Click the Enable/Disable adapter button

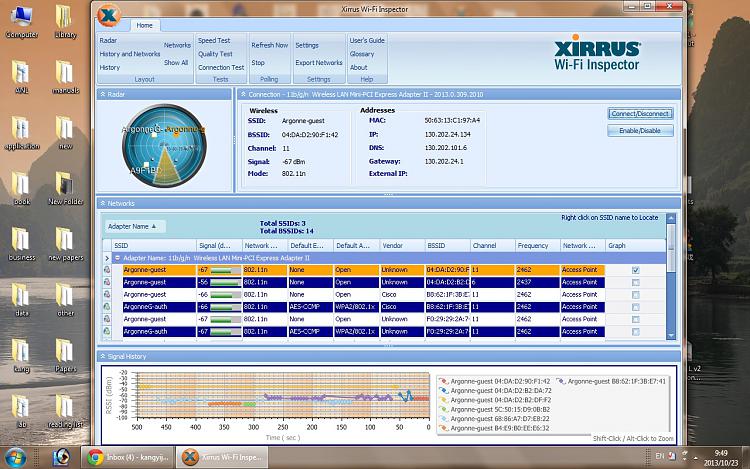640,131
